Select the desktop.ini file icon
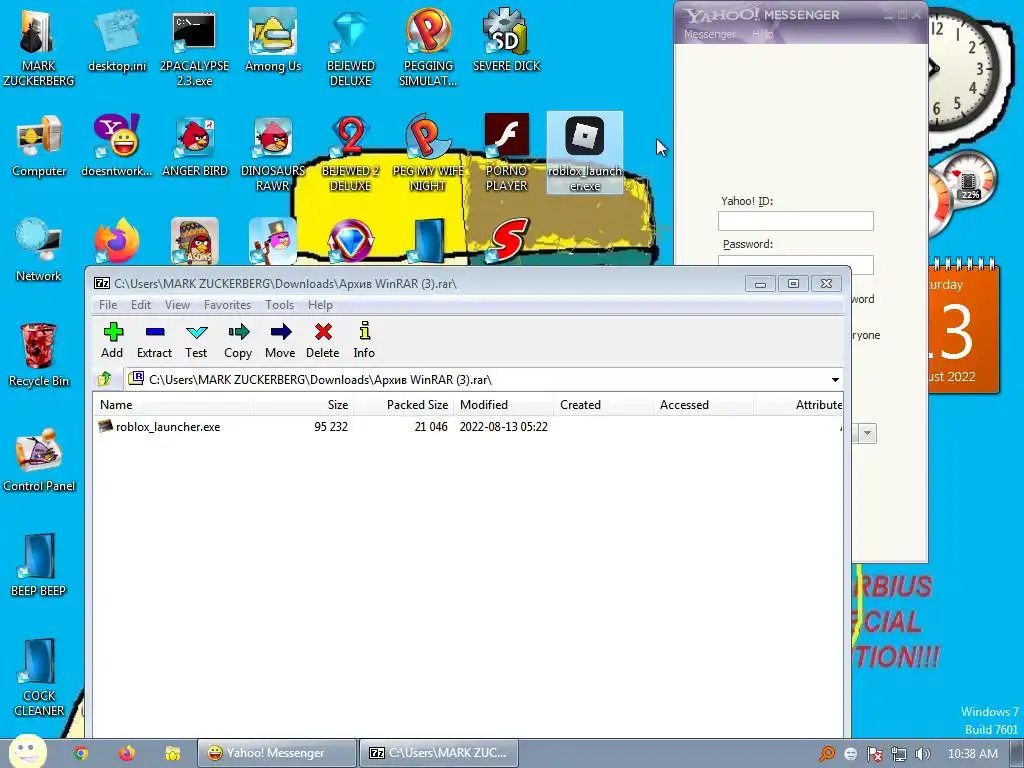This screenshot has height=768, width=1024. tap(117, 40)
